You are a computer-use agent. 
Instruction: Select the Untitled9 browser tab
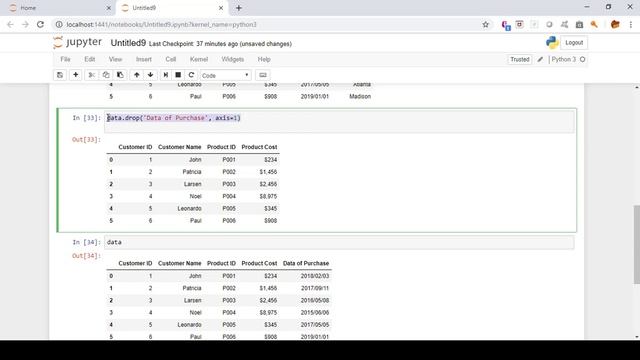[x=171, y=8]
